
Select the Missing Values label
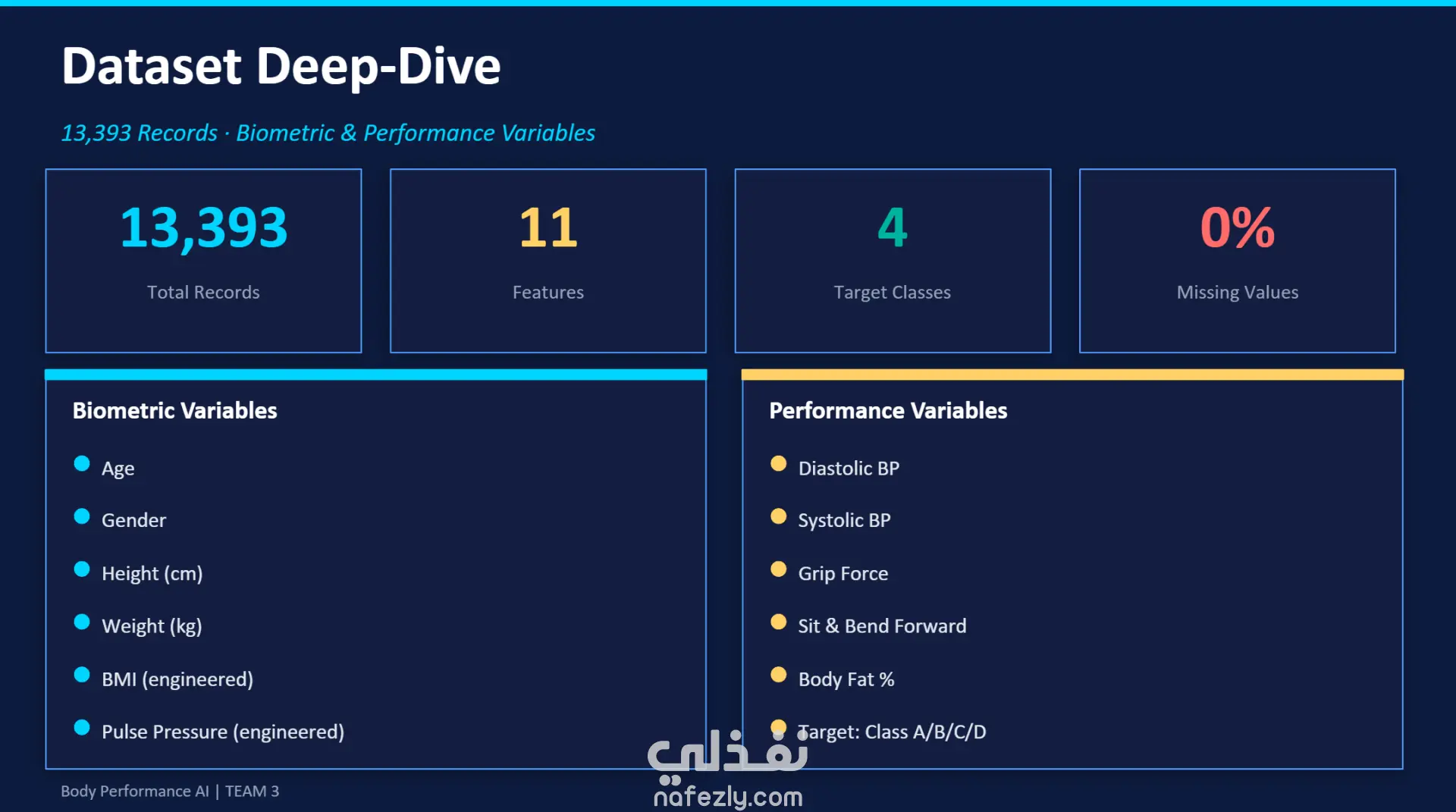[1238, 293]
